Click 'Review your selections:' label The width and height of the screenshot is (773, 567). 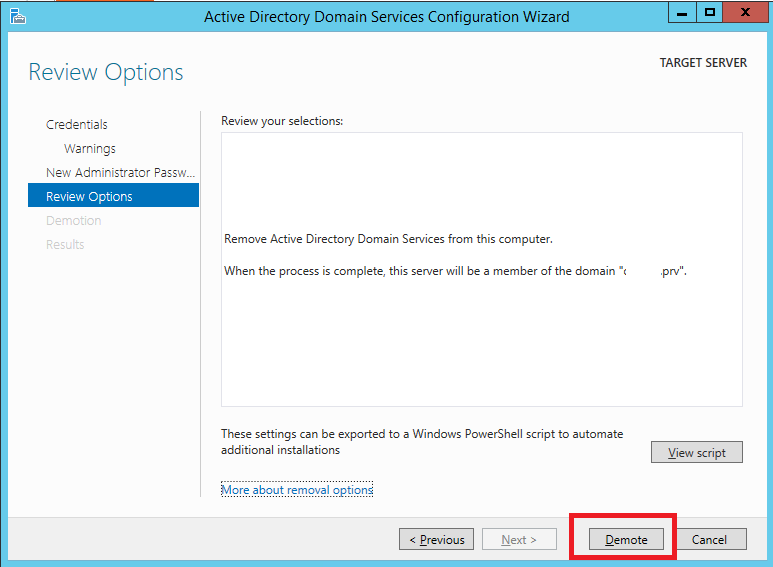tap(282, 121)
